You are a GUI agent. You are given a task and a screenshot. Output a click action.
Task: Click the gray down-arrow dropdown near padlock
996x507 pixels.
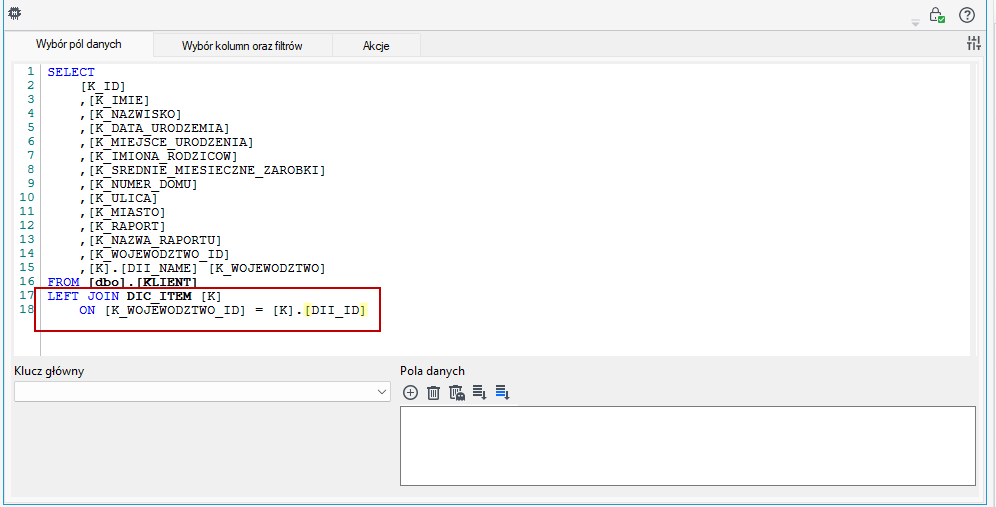(915, 24)
